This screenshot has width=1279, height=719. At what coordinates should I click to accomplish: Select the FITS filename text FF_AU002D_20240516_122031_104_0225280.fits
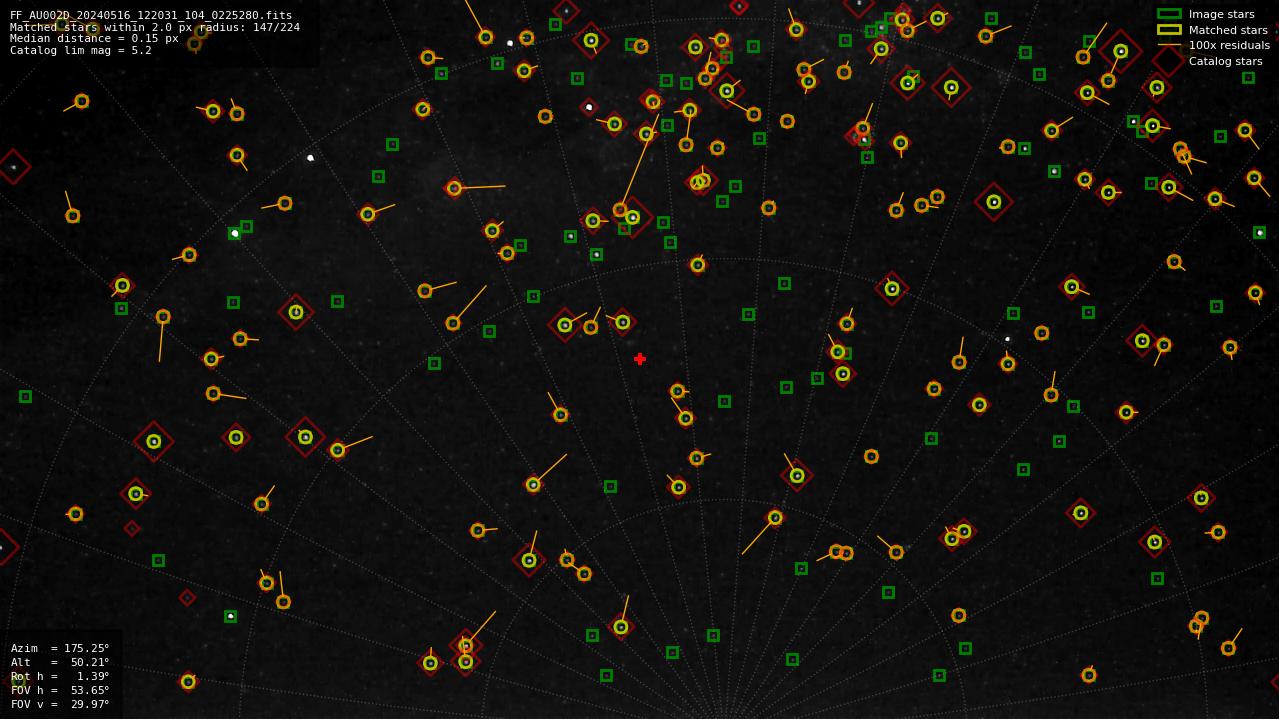point(151,15)
